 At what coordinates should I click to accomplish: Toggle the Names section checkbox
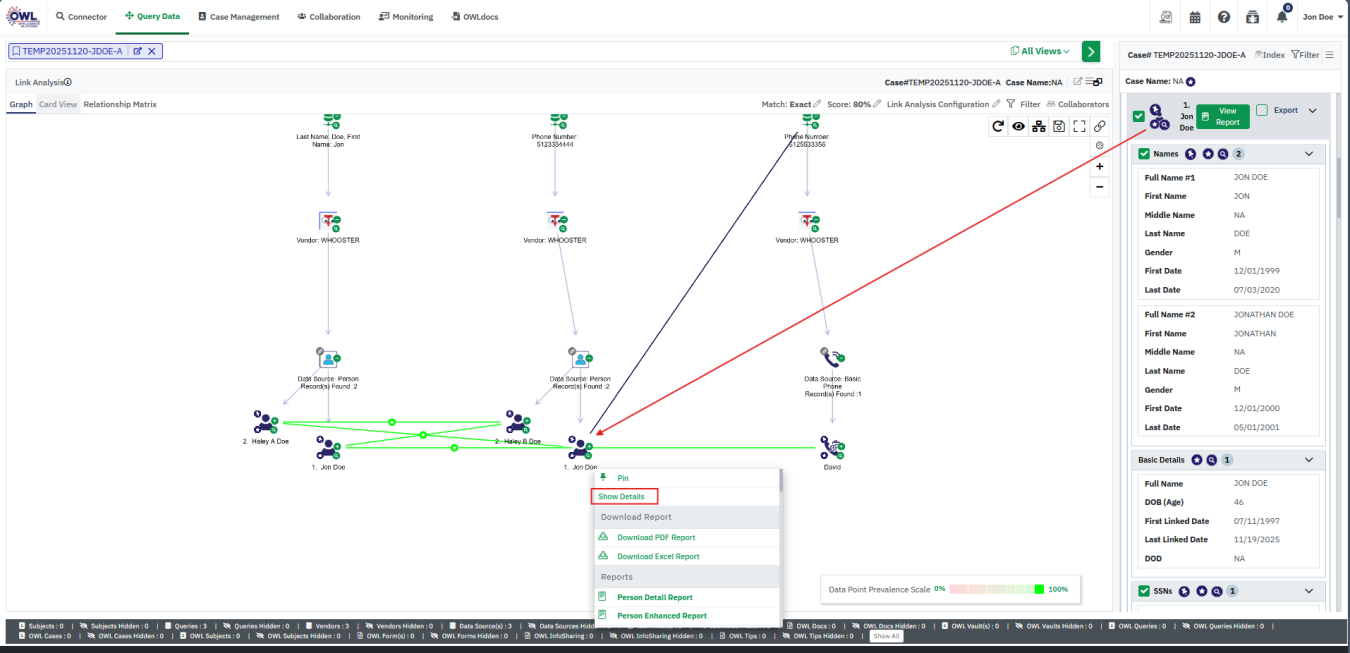[x=1144, y=154]
